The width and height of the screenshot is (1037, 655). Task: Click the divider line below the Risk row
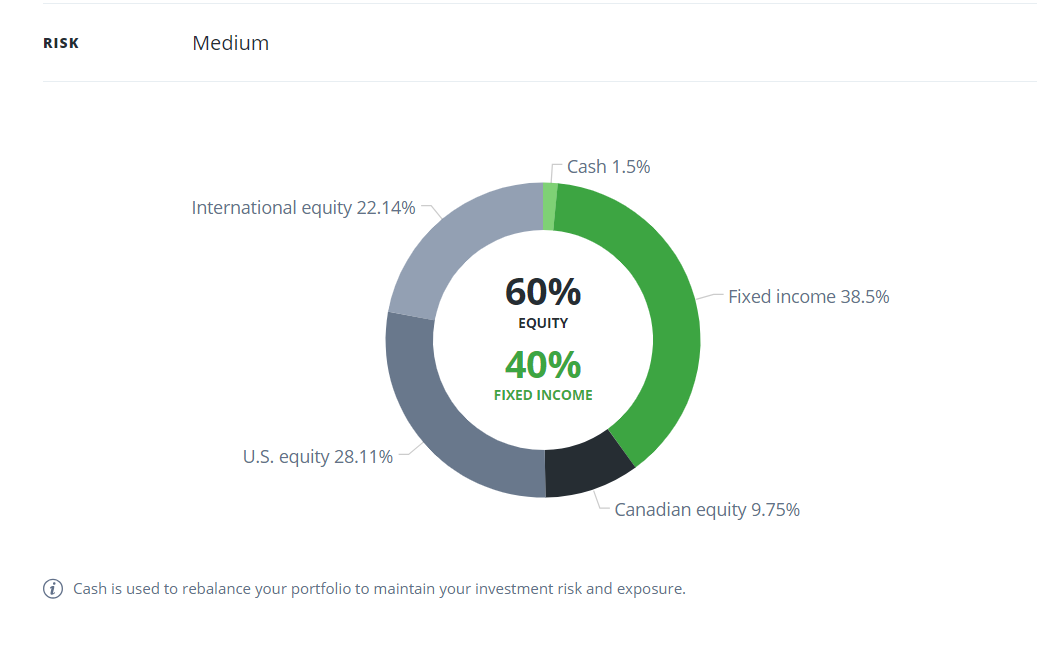pos(540,81)
